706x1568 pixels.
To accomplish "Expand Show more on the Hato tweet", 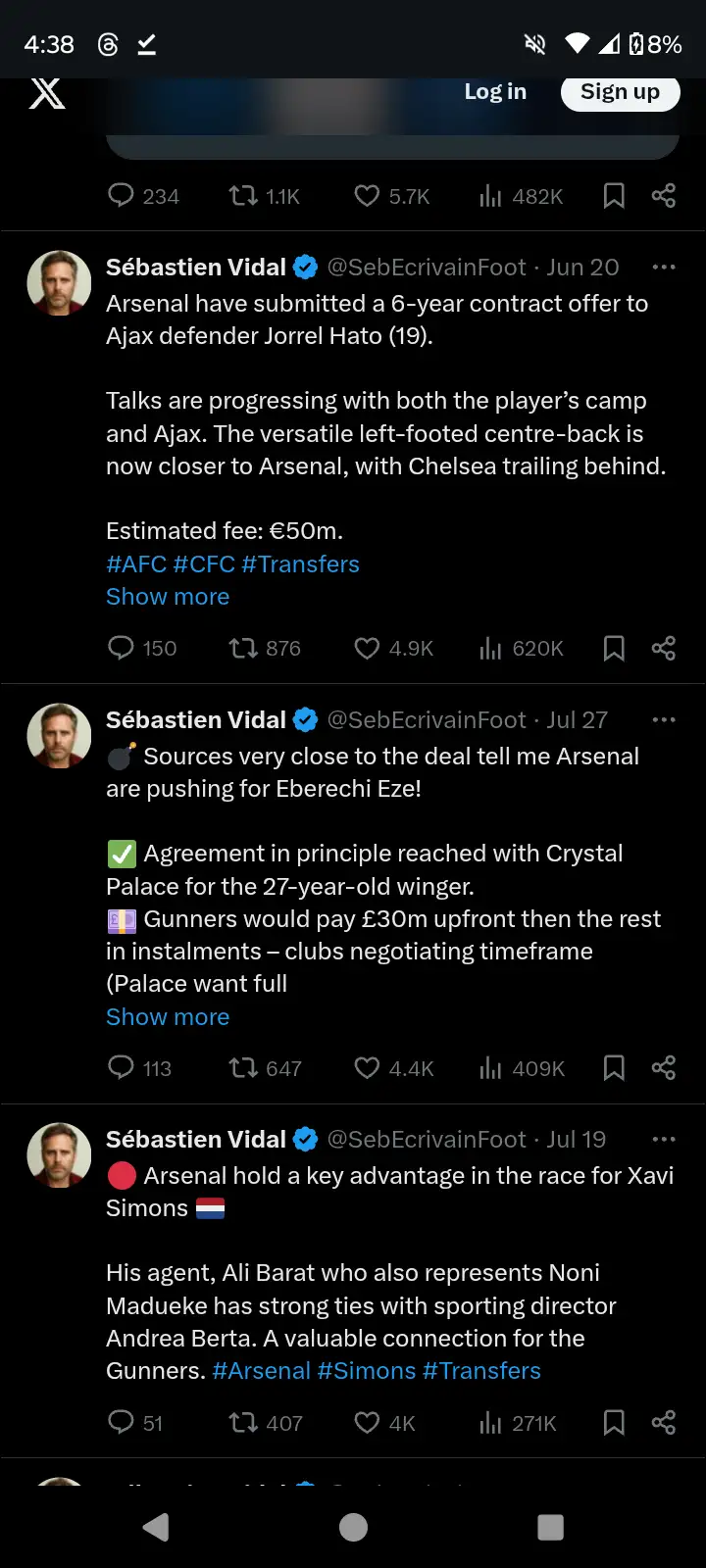I will click(x=168, y=597).
